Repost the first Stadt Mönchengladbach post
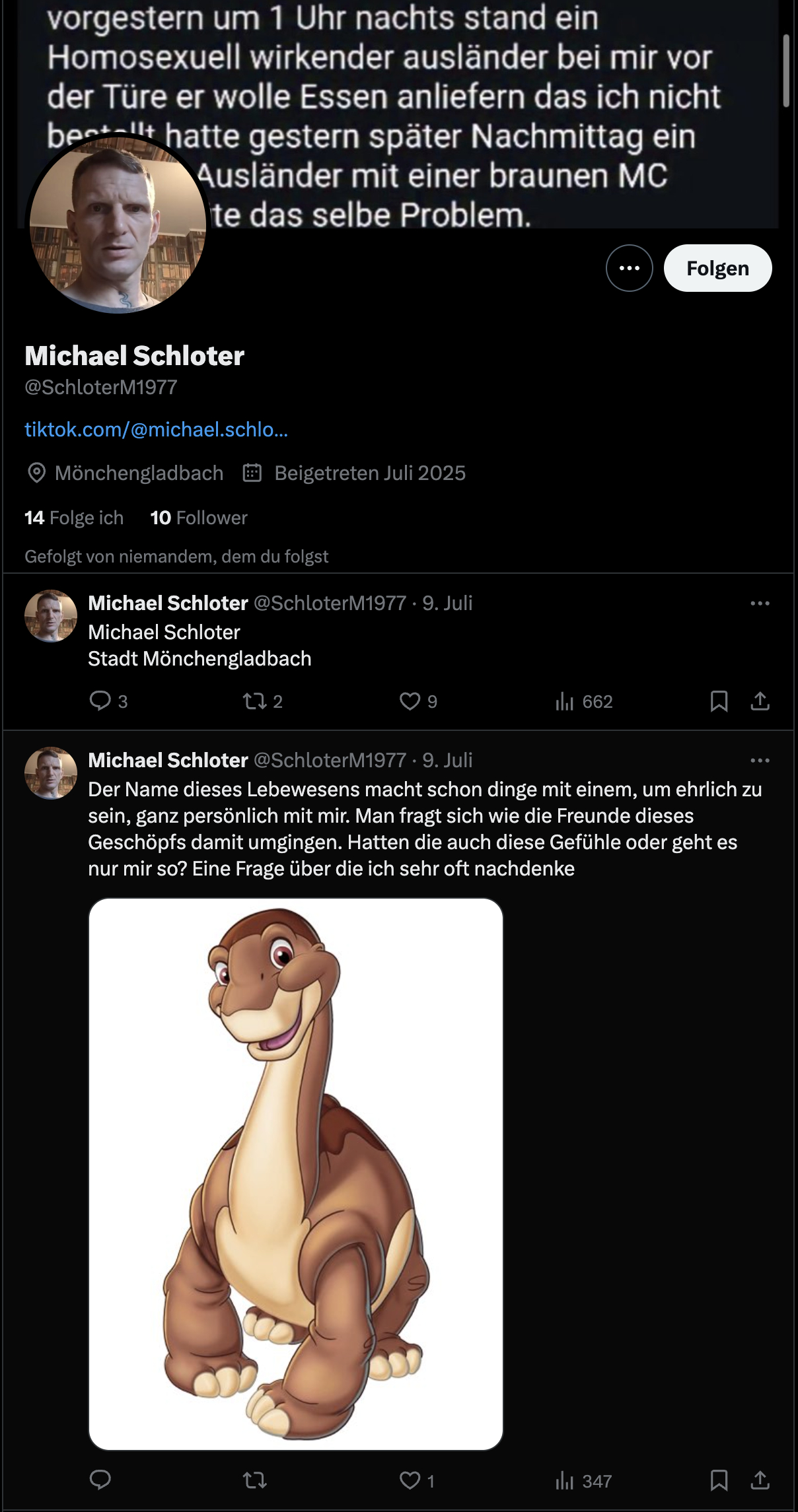 pyautogui.click(x=255, y=701)
